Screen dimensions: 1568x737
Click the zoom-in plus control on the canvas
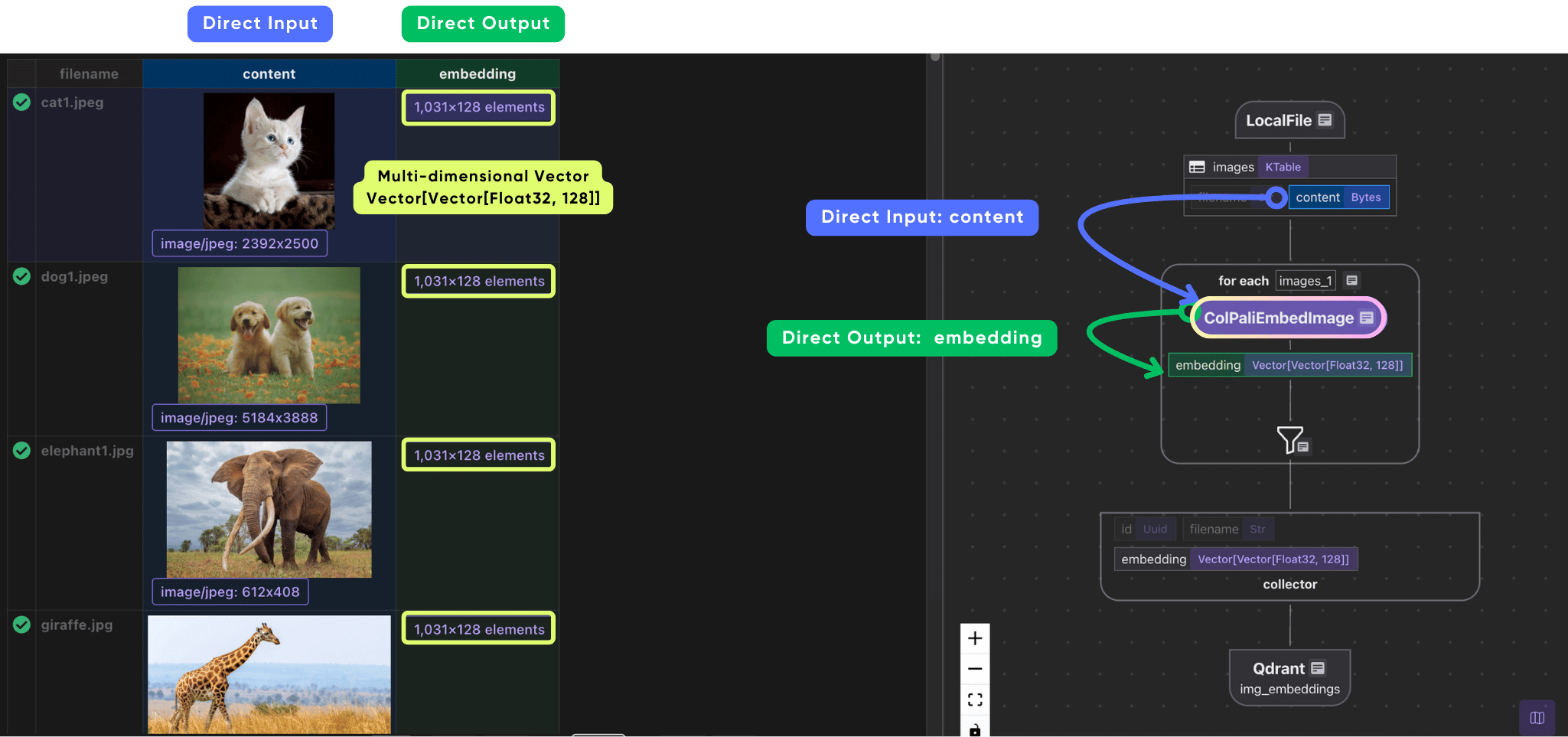[974, 638]
